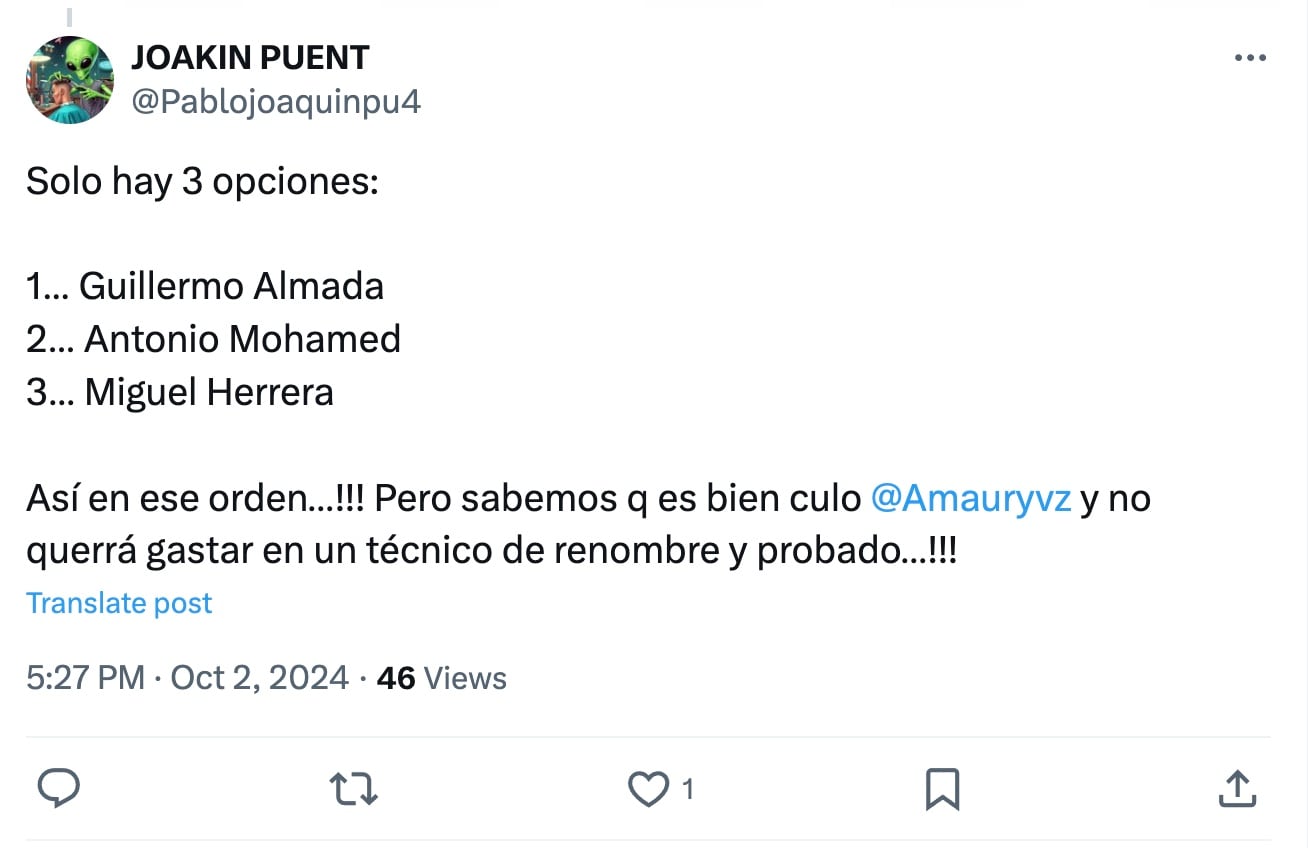
Task: Click Translate post
Action: pos(119,603)
